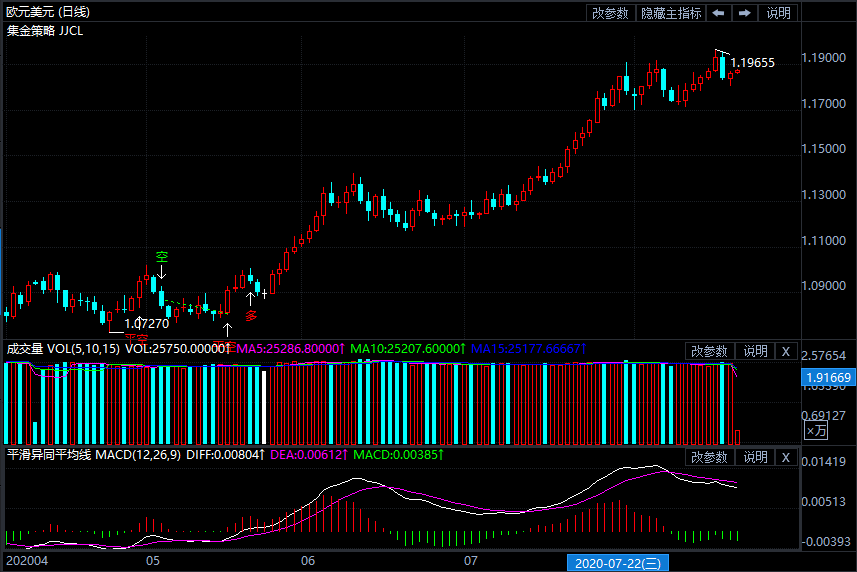Image resolution: width=857 pixels, height=572 pixels.
Task: Toggle 隐藏主指标 to hide main indicator
Action: tap(671, 13)
